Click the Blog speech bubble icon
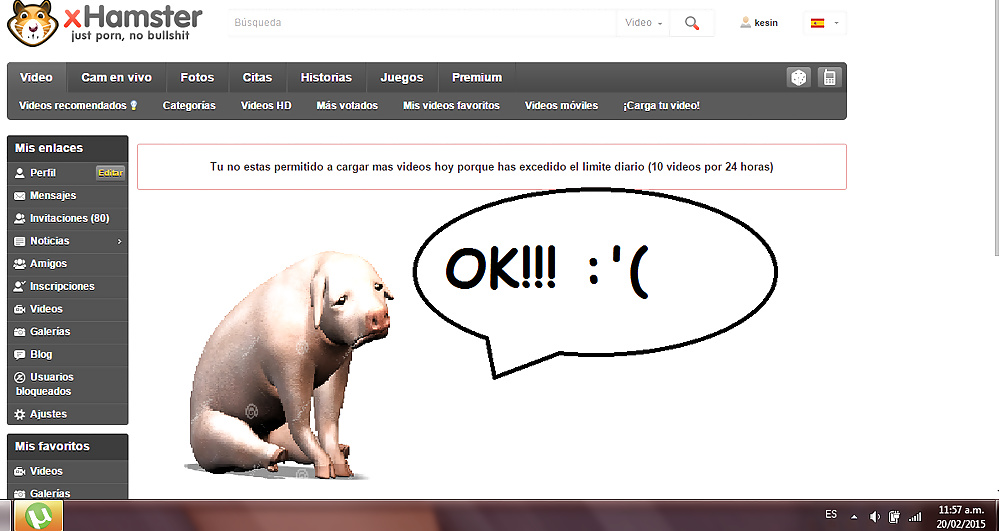This screenshot has width=1000, height=531. click(x=20, y=354)
